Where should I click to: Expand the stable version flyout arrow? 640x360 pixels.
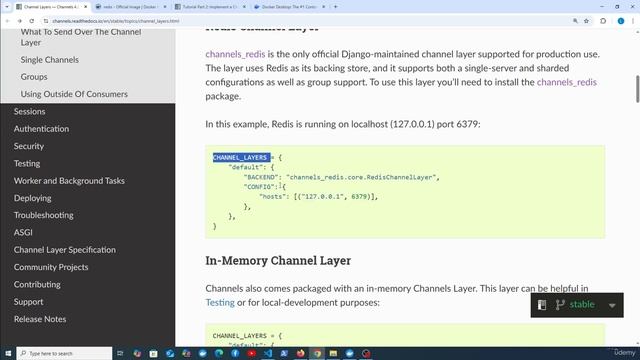pos(612,305)
